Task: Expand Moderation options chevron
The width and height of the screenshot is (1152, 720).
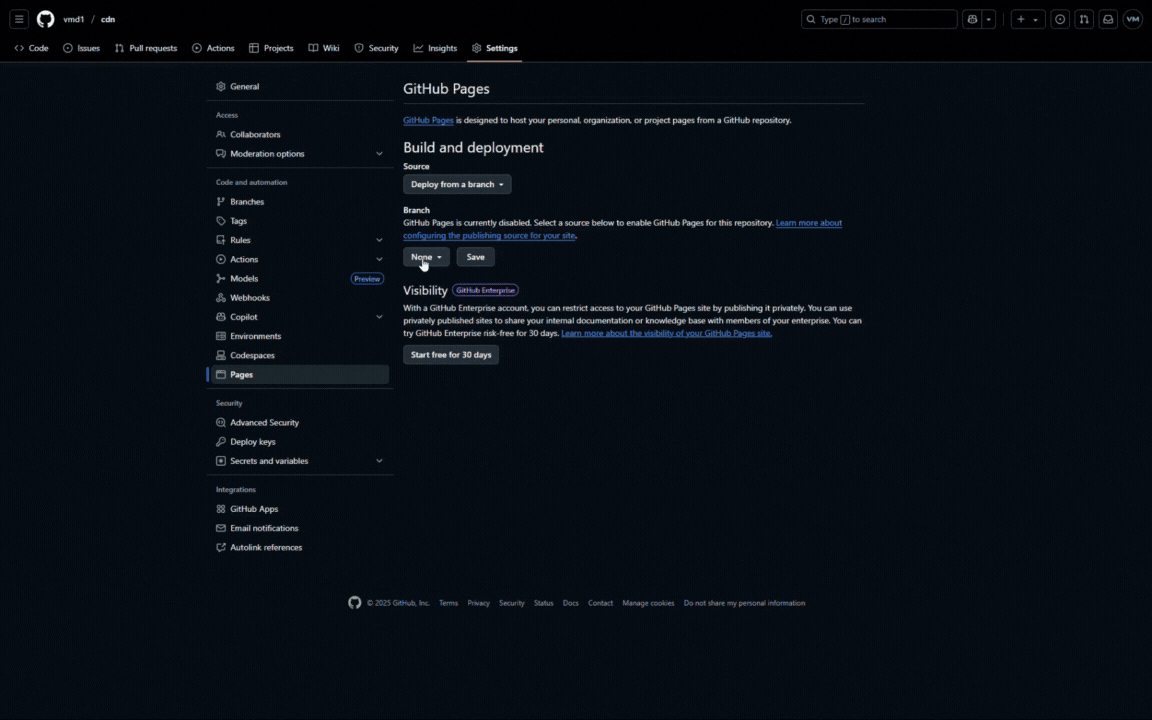Action: 379,154
